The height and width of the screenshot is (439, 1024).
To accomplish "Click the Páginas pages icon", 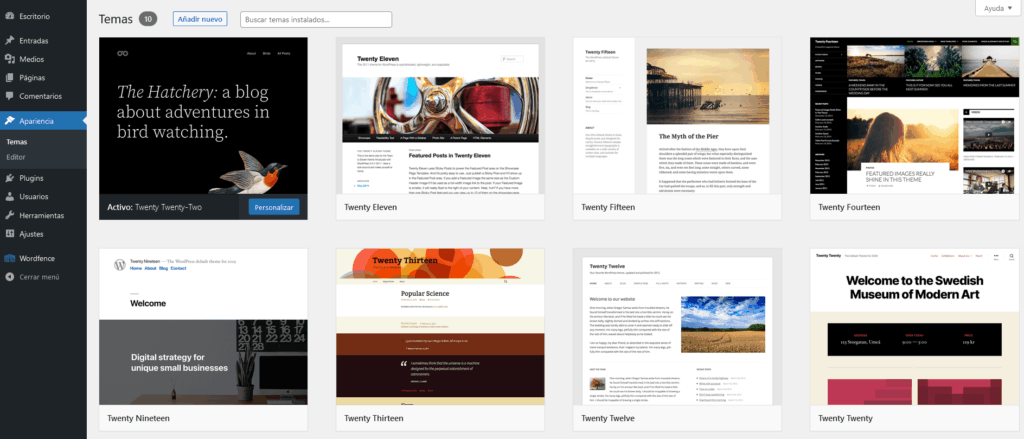I will pos(9,78).
